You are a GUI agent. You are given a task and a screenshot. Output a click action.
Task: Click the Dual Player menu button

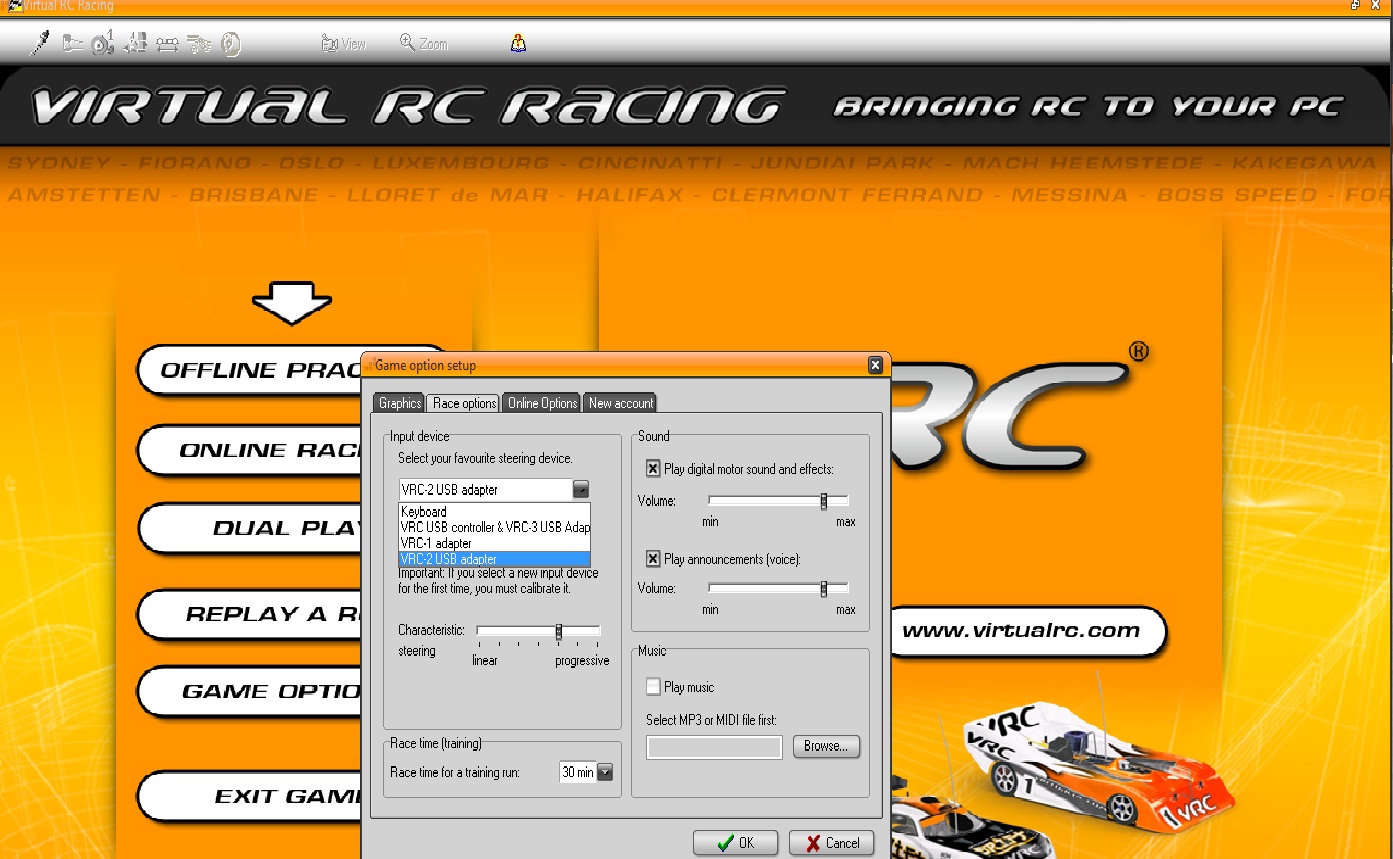coord(250,528)
